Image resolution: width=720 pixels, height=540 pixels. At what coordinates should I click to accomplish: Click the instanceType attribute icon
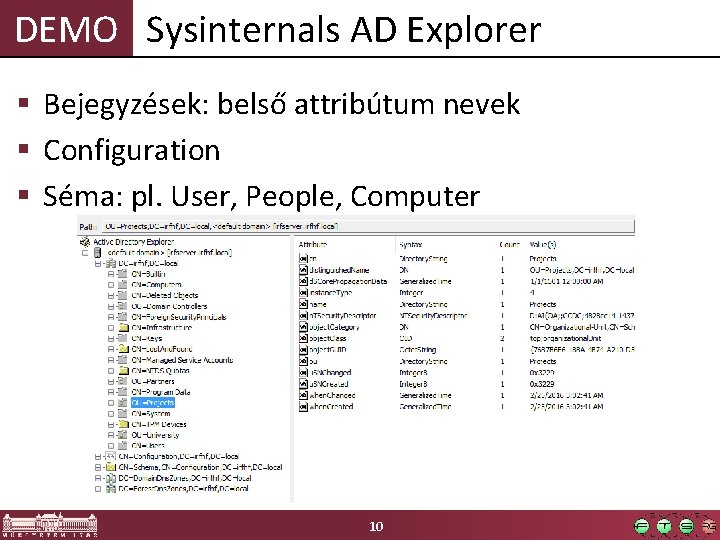(x=303, y=292)
